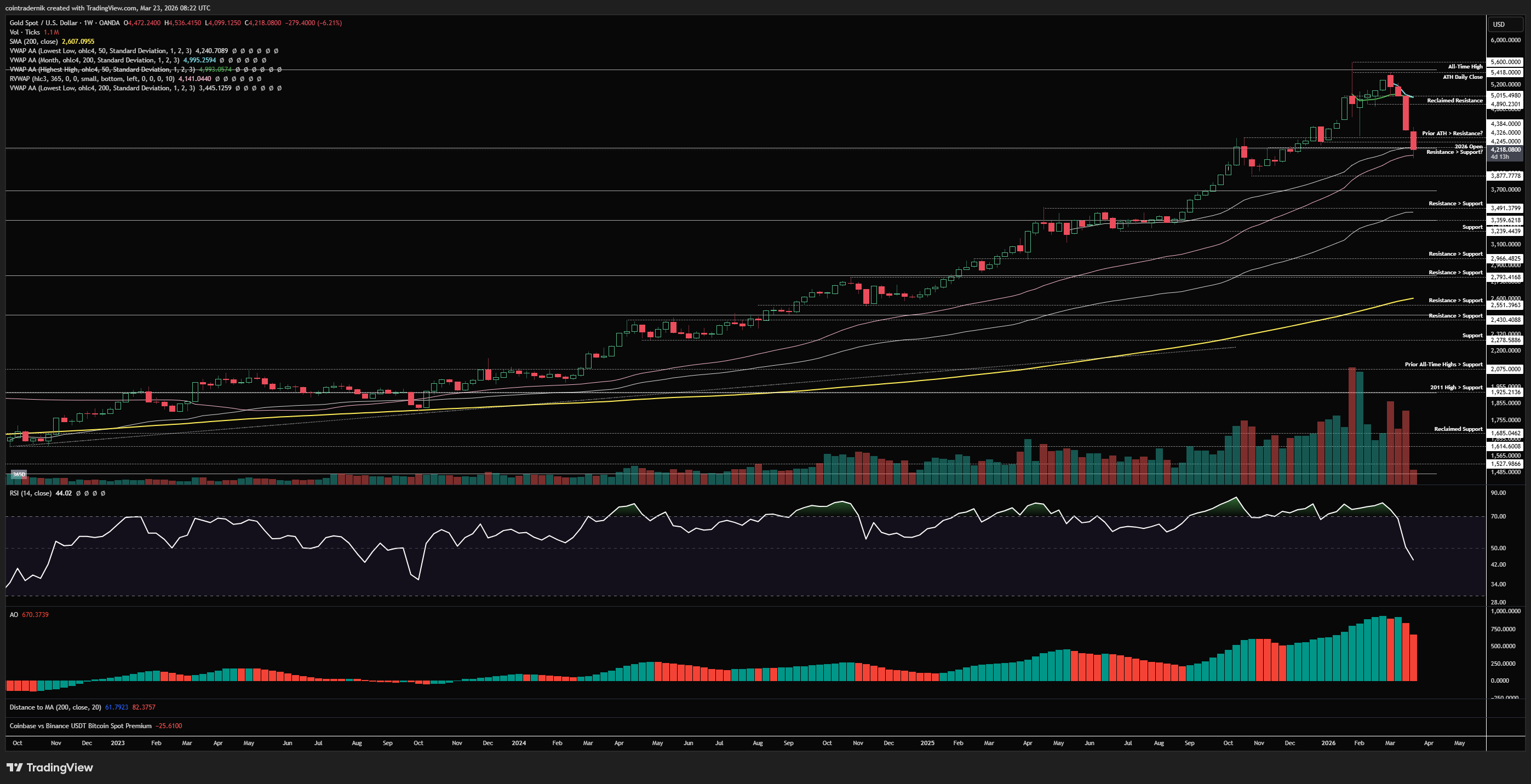Click the TradingView logo

[50, 768]
